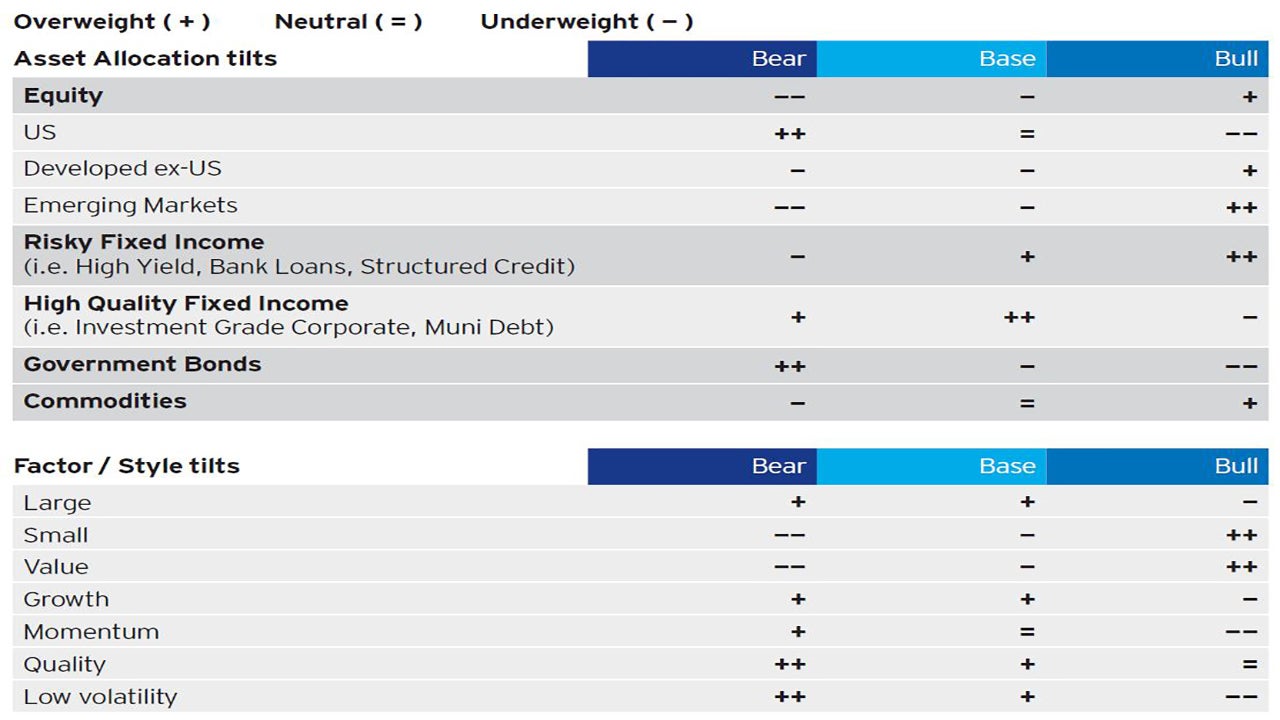Click the Equity row label
1280x720 pixels.
[x=63, y=96]
